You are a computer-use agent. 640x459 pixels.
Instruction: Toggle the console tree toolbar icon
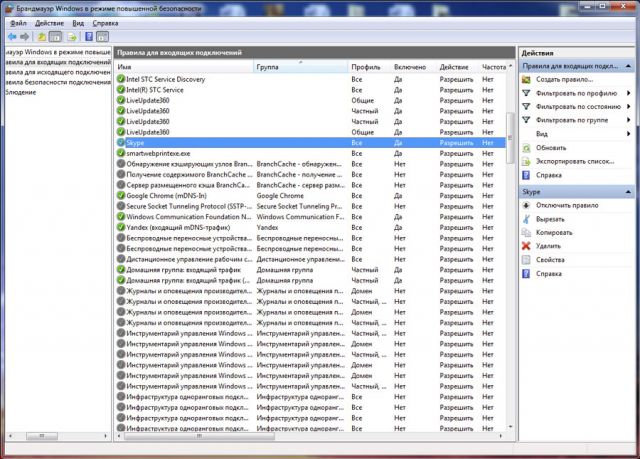click(x=55, y=37)
